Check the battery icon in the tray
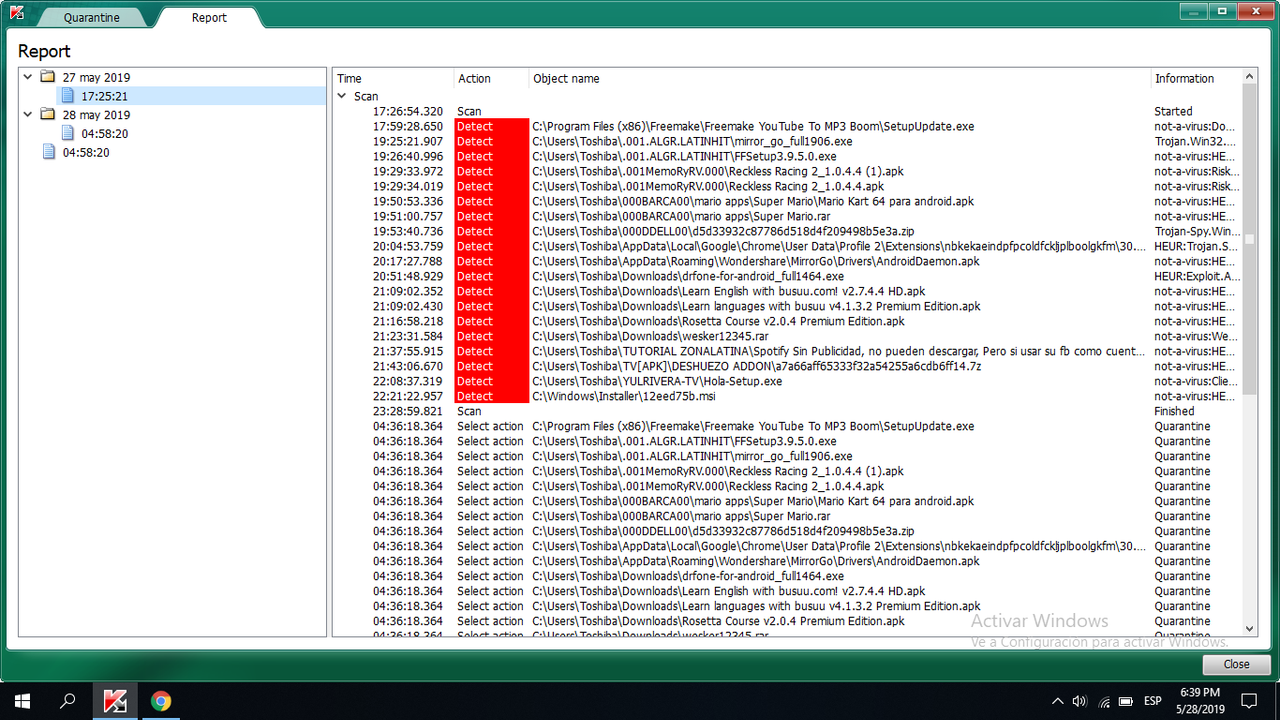Screen dimensions: 1280x720 point(1126,701)
